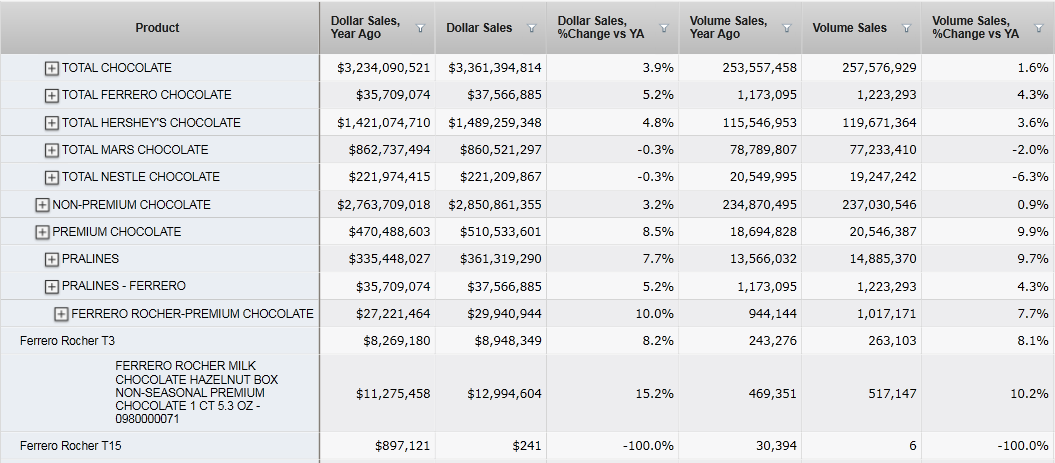Open filter for Volume Sales %Change vs YA
This screenshot has height=463, width=1055.
click(x=1038, y=28)
